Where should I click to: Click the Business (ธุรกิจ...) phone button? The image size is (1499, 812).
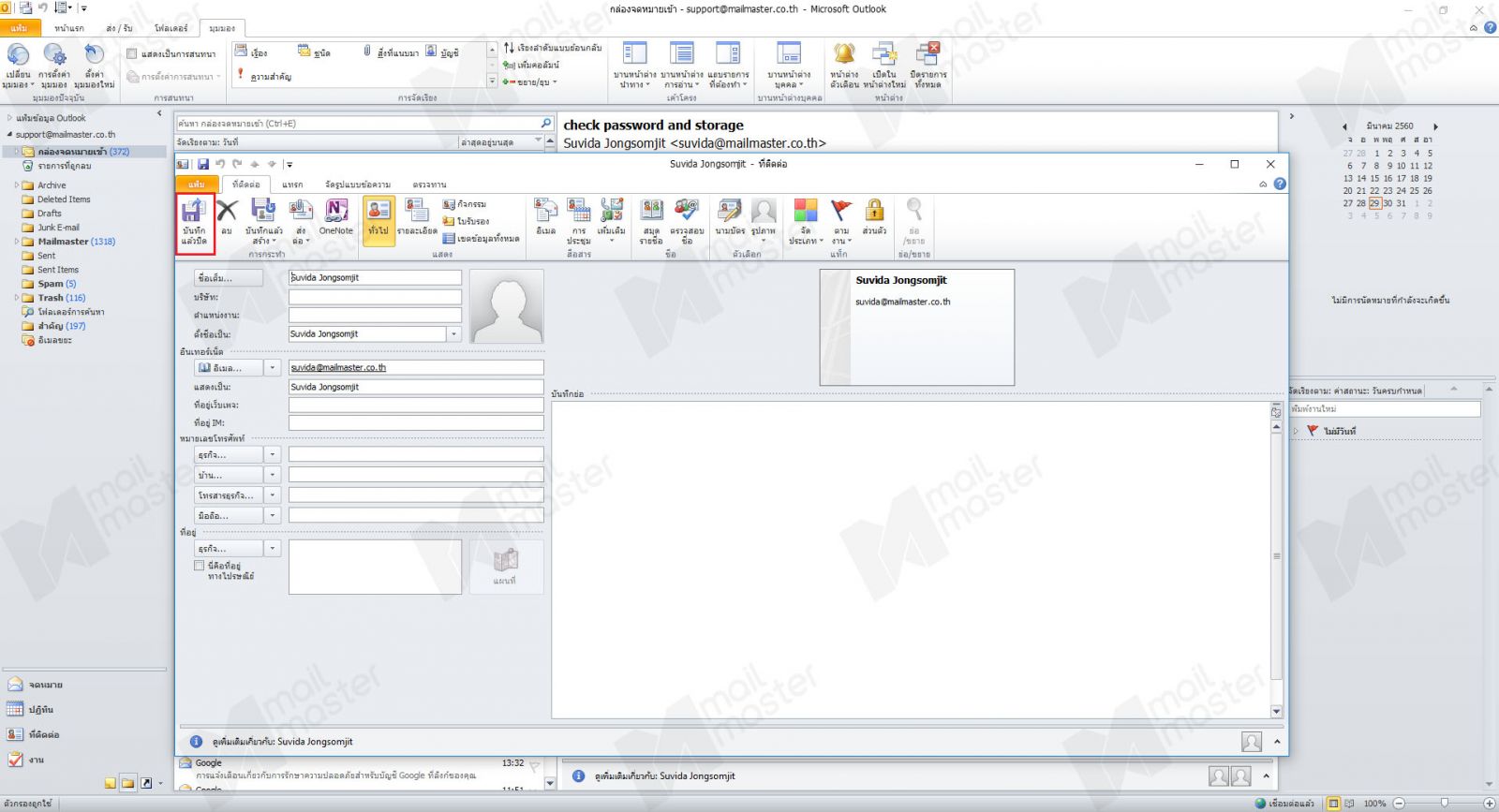tap(229, 455)
